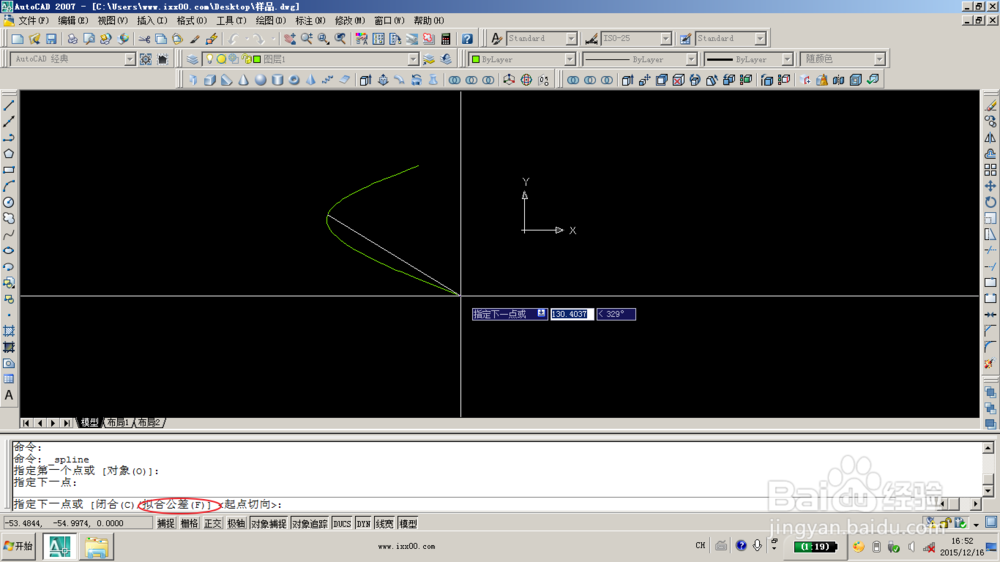Image resolution: width=1000 pixels, height=562 pixels.
Task: Open the 文件(F) menu
Action: click(x=33, y=21)
